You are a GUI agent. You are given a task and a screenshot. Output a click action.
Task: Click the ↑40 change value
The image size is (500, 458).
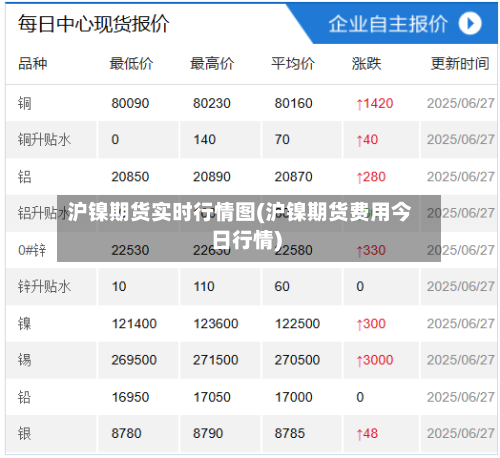pos(367,140)
